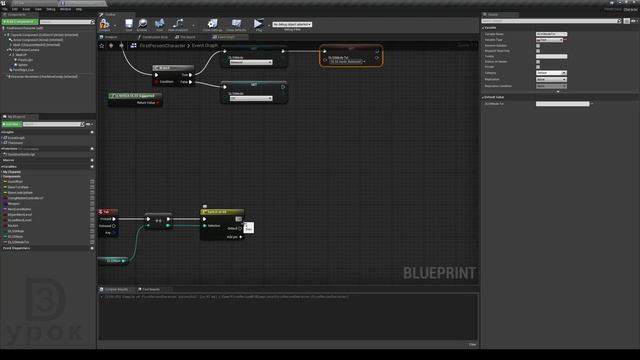Click the Switch on Int node header

click(x=222, y=212)
